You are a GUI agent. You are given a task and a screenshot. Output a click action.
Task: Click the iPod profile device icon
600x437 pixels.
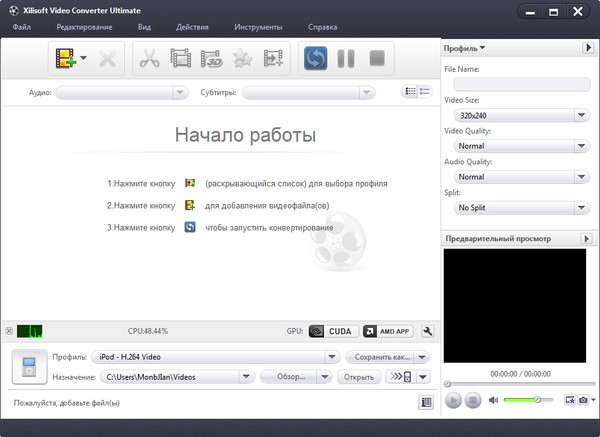(26, 367)
